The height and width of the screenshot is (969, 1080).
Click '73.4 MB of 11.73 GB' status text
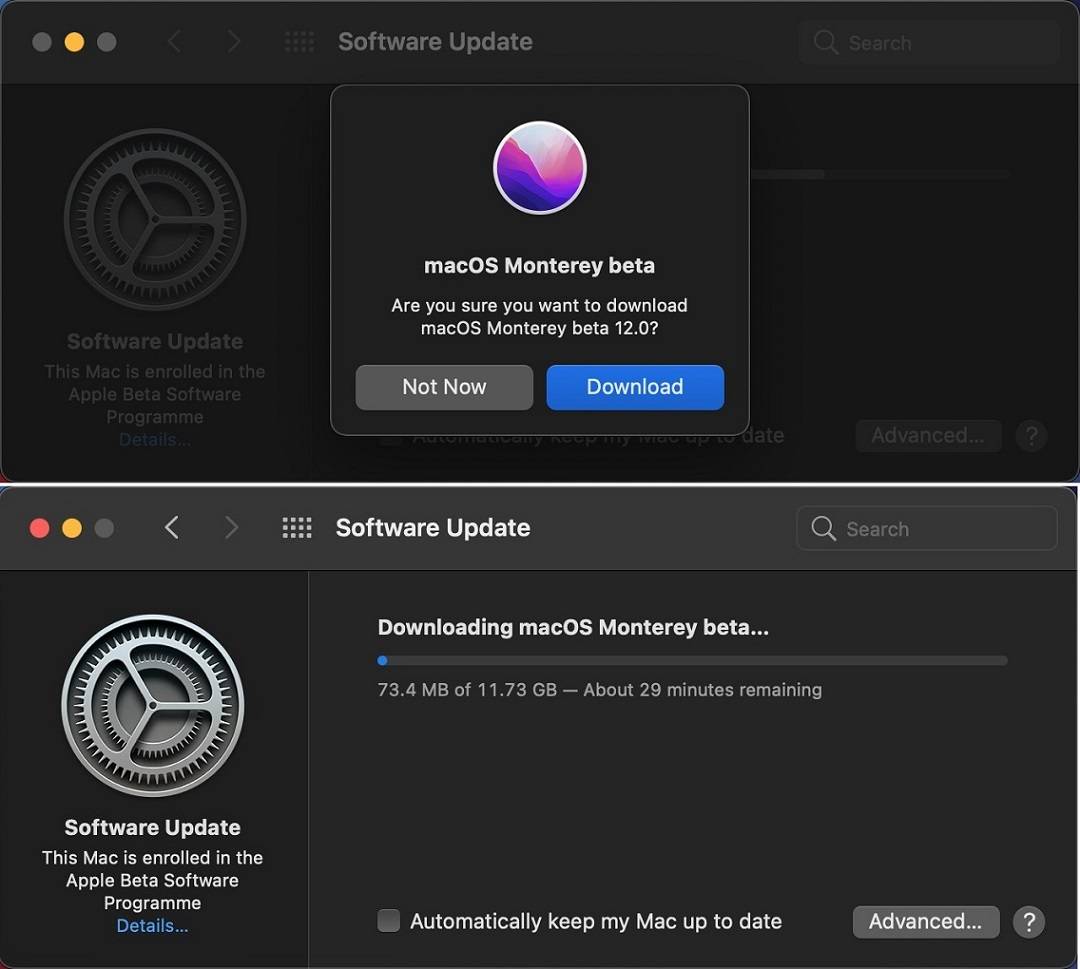click(467, 689)
